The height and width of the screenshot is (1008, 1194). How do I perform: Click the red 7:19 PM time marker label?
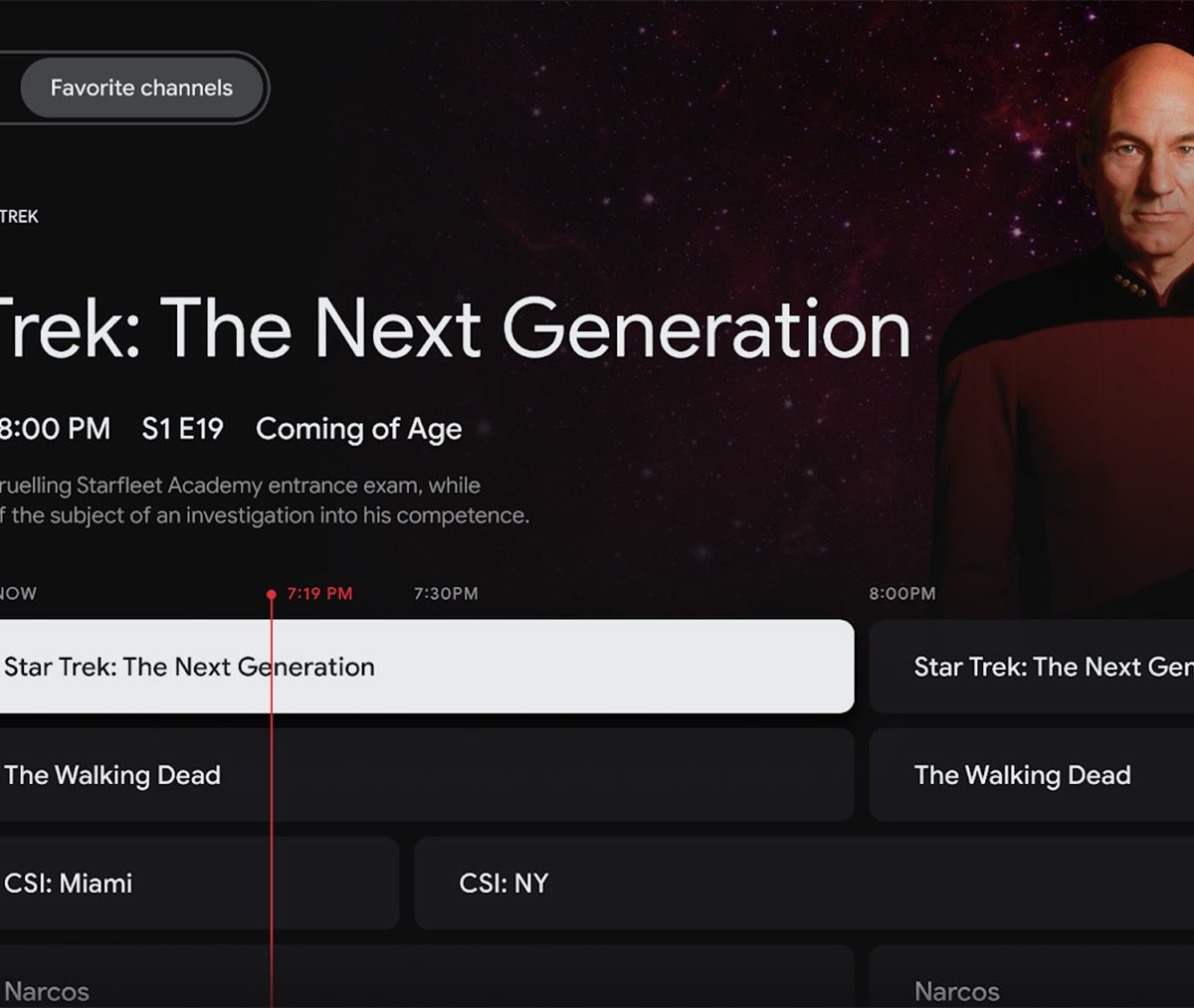[x=319, y=594]
